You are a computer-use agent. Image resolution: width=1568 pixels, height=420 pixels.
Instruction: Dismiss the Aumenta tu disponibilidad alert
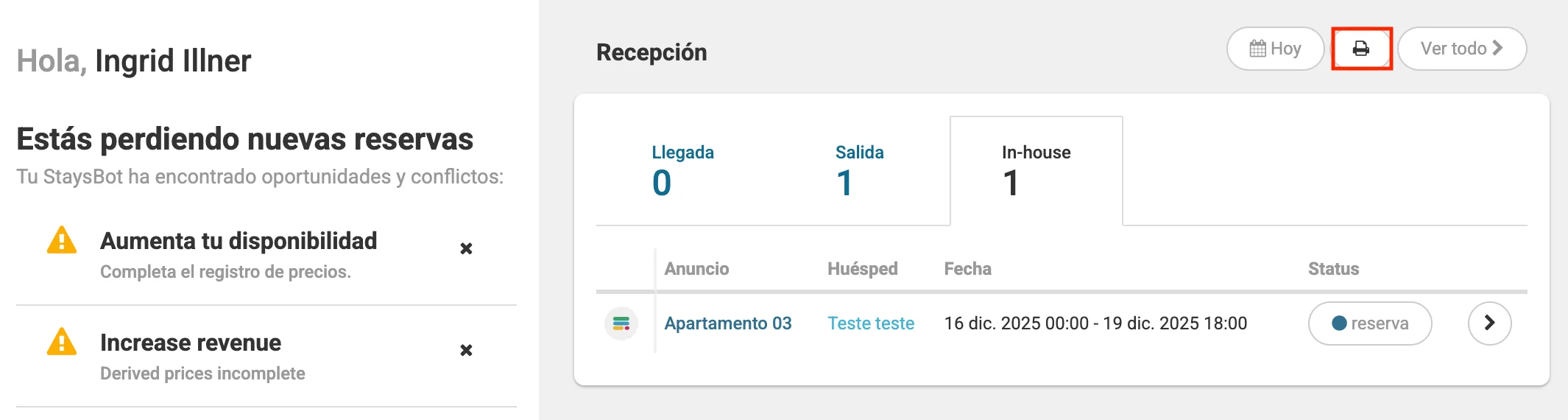pos(466,248)
